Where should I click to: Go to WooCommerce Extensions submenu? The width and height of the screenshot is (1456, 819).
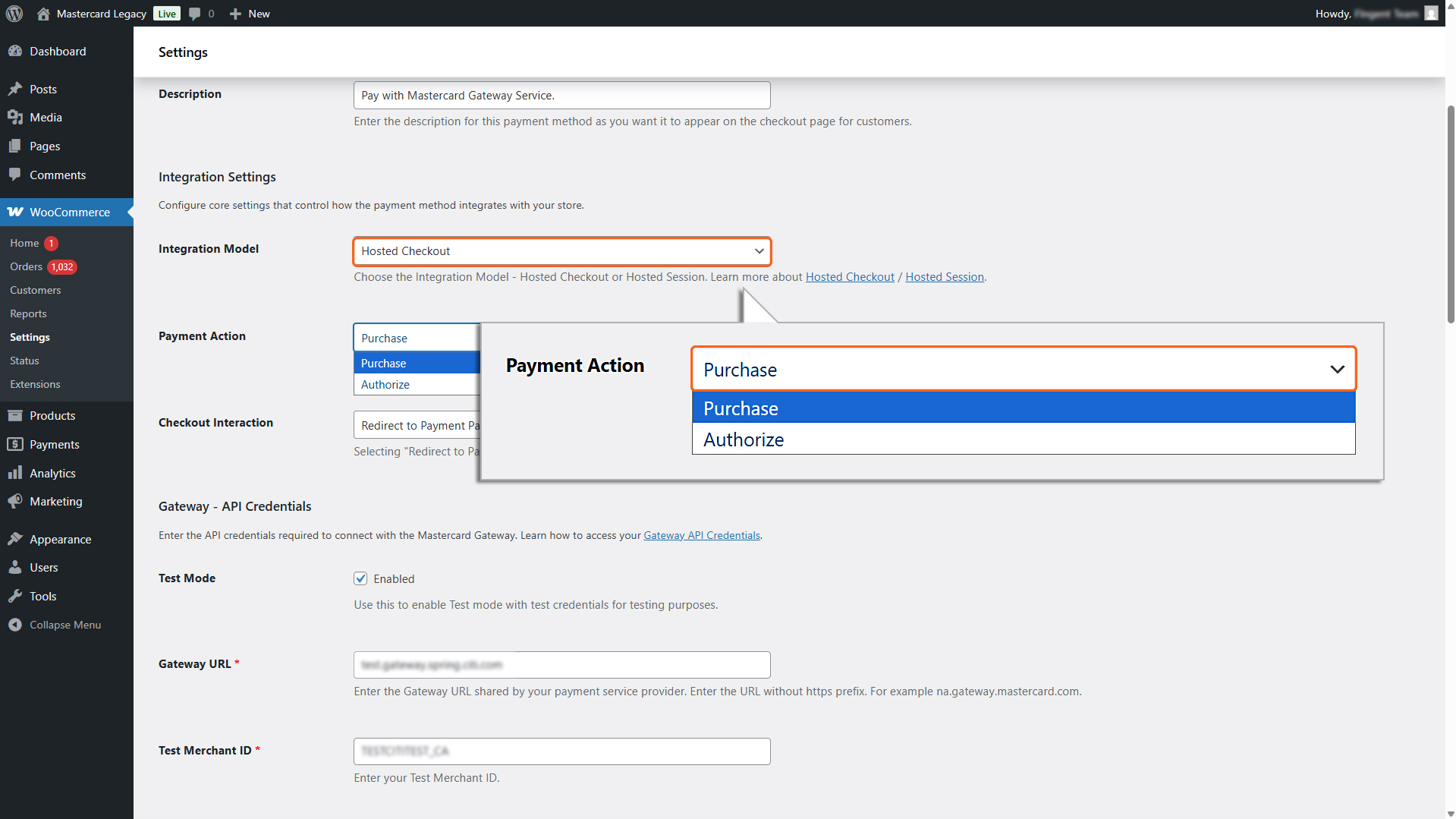(x=35, y=385)
